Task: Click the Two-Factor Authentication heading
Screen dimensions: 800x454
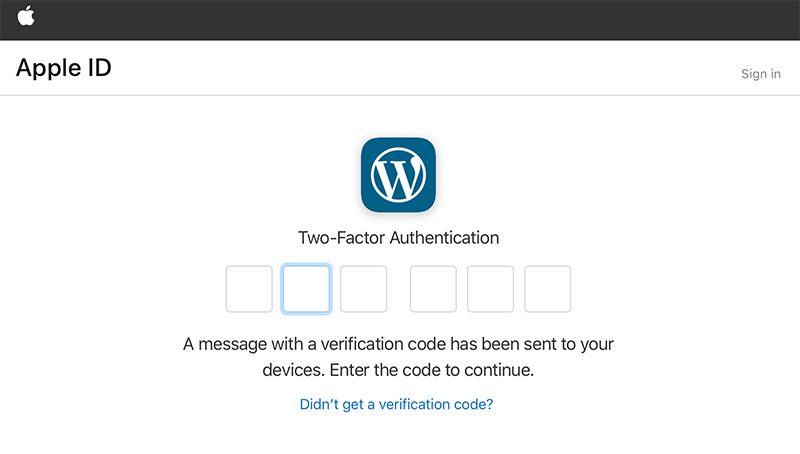Action: pos(398,238)
